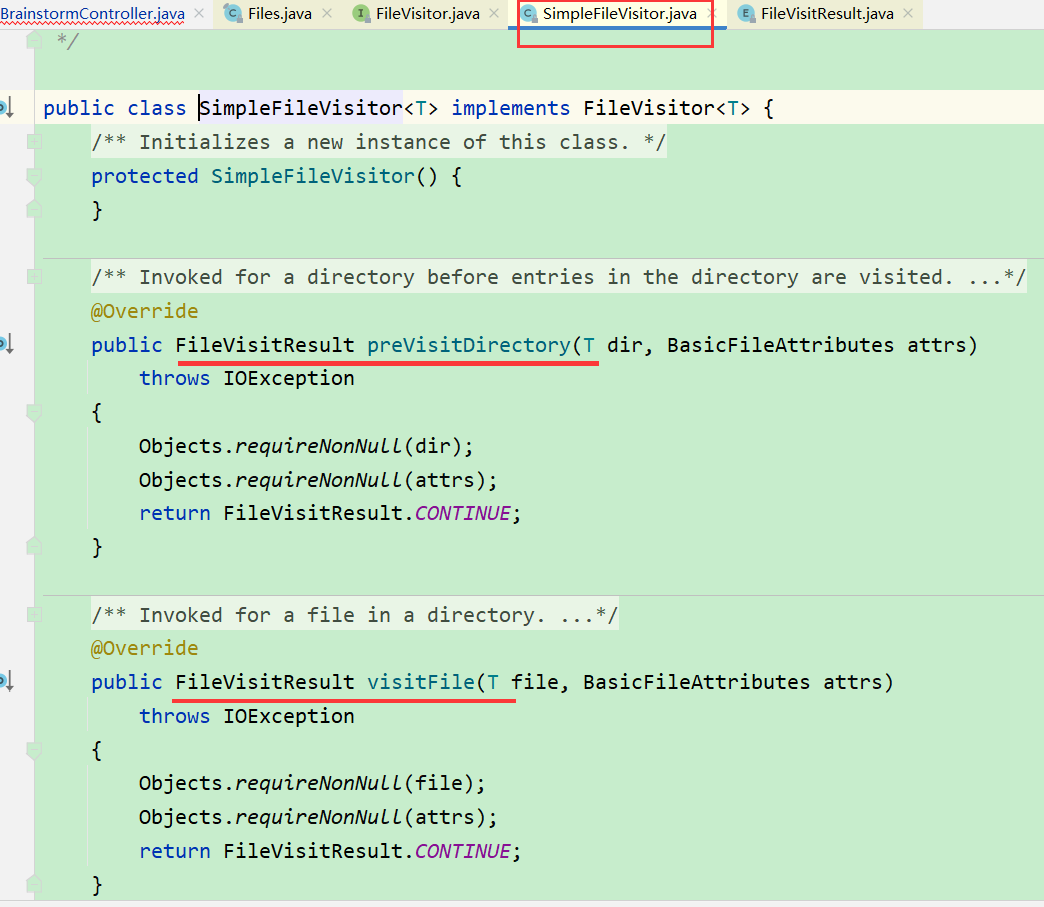
Task: Switch to the FileVisitor.java tab
Action: click(427, 13)
